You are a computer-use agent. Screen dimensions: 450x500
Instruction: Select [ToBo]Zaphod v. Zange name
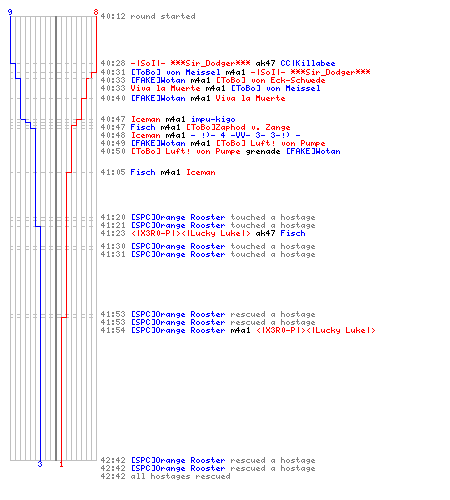(x=238, y=127)
